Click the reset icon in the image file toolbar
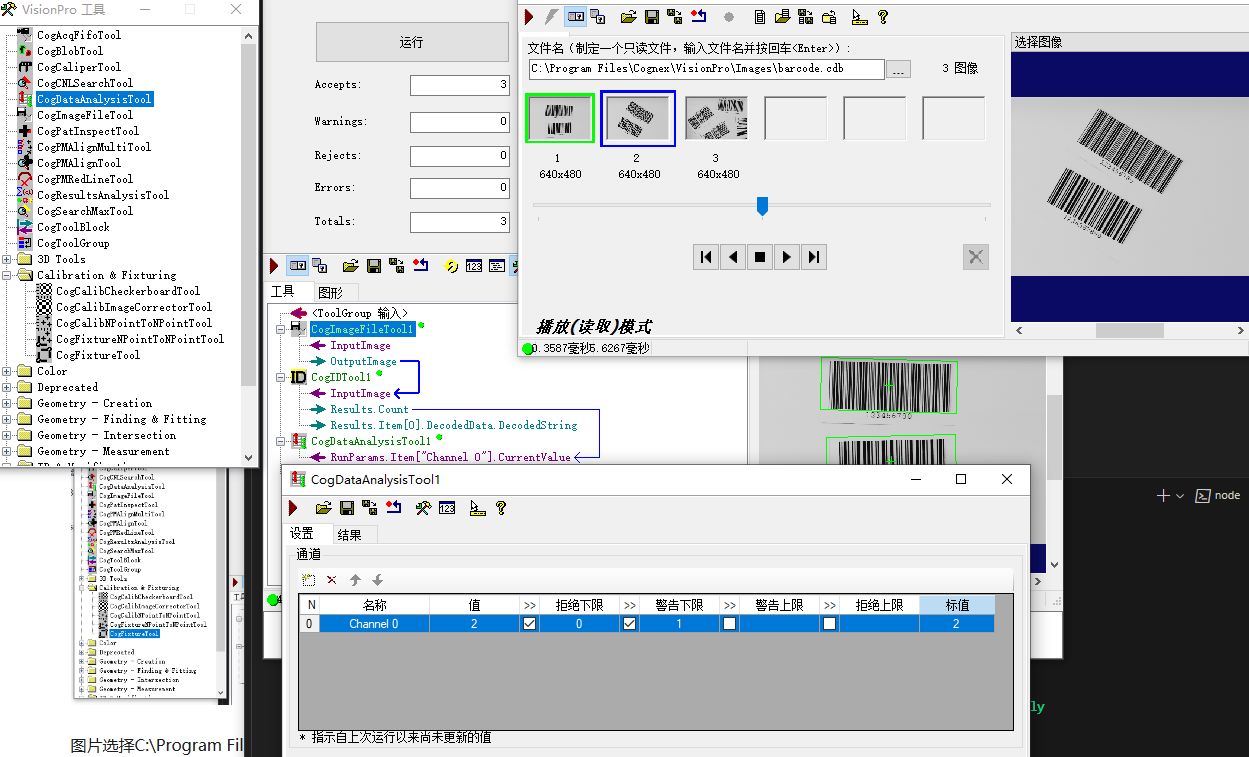 click(699, 17)
